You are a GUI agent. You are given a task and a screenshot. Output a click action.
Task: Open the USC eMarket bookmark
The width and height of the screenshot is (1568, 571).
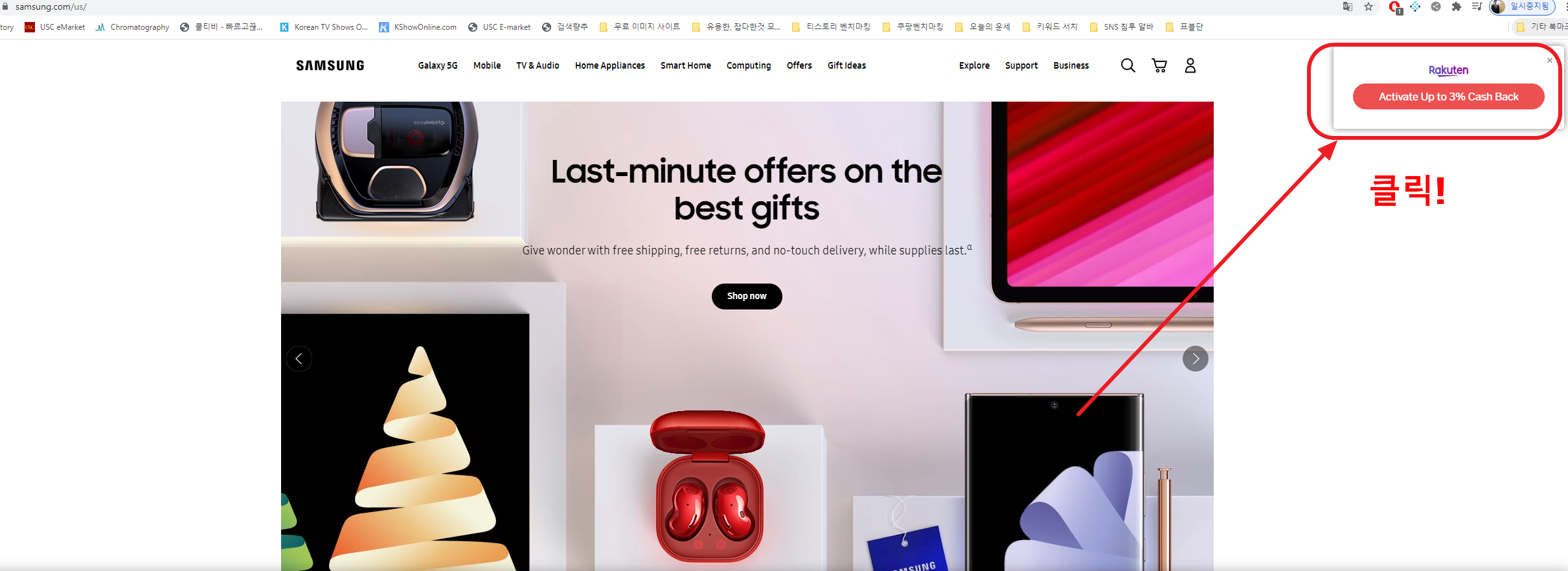coord(55,27)
